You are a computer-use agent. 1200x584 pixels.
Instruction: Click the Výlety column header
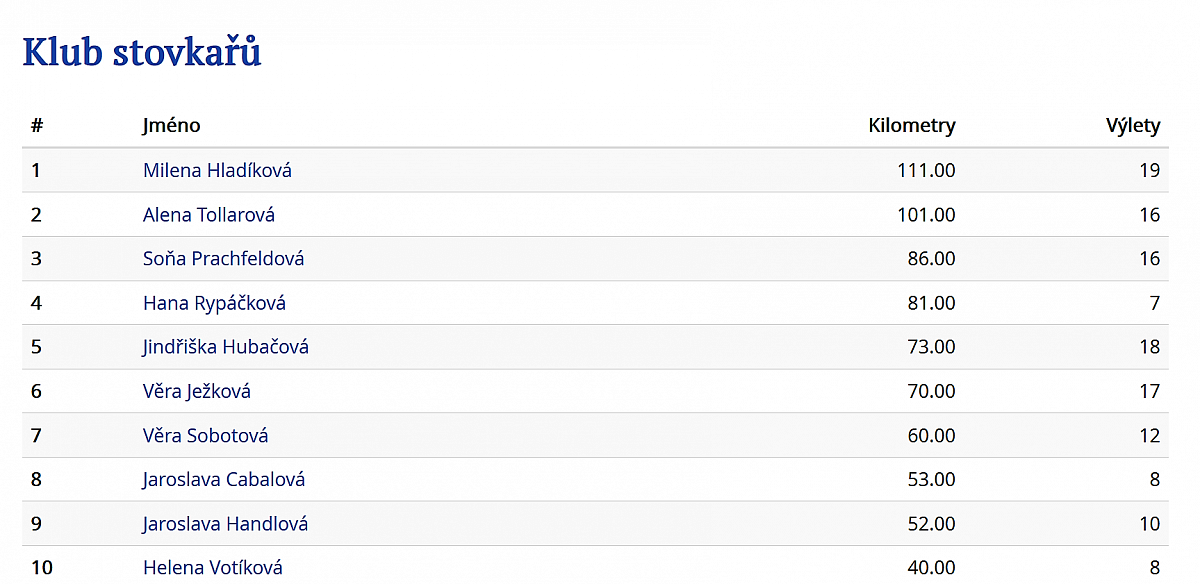[x=1132, y=126]
